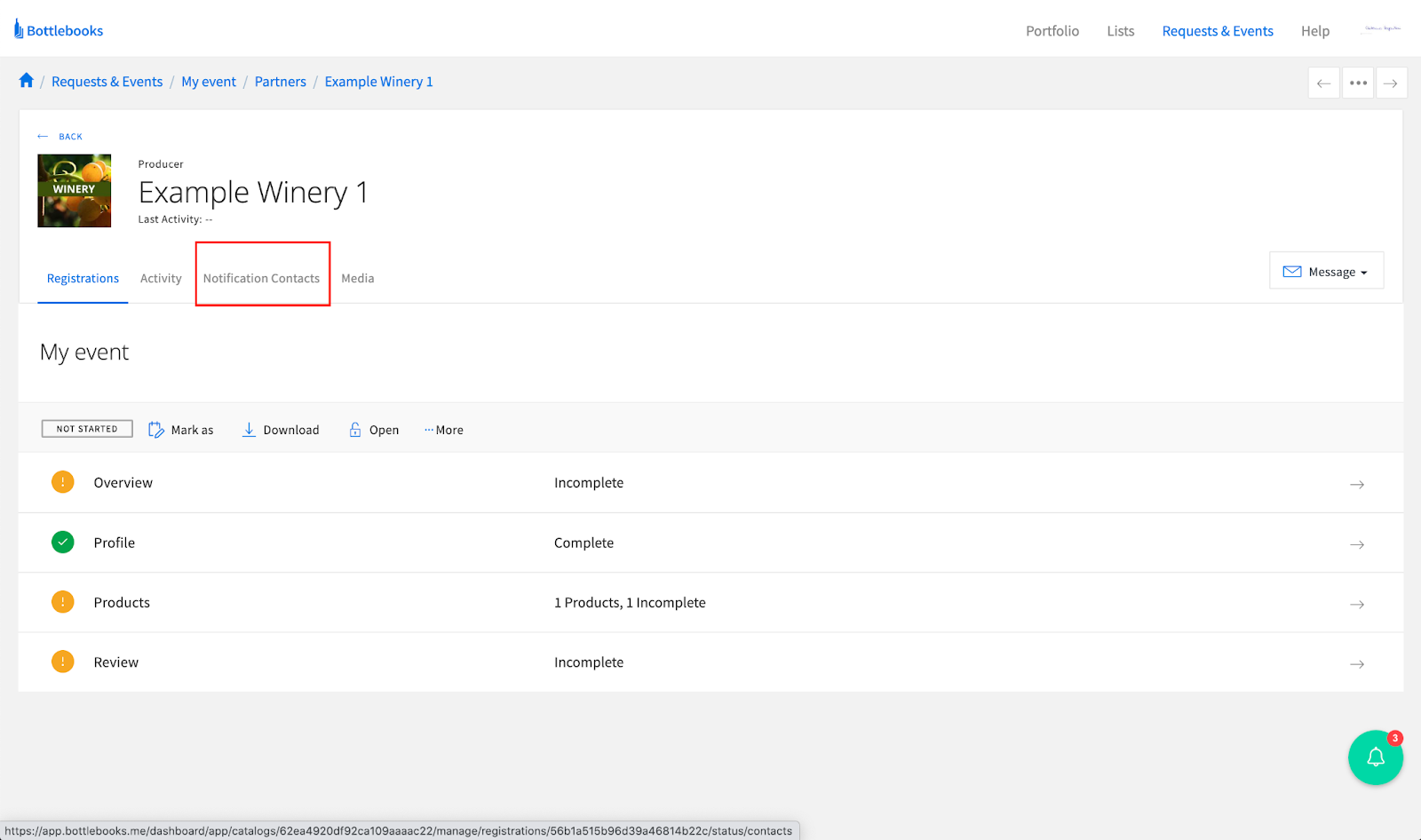Click the Profile 'Complete' status text
Screen dimensions: 1421x840
pos(583,543)
